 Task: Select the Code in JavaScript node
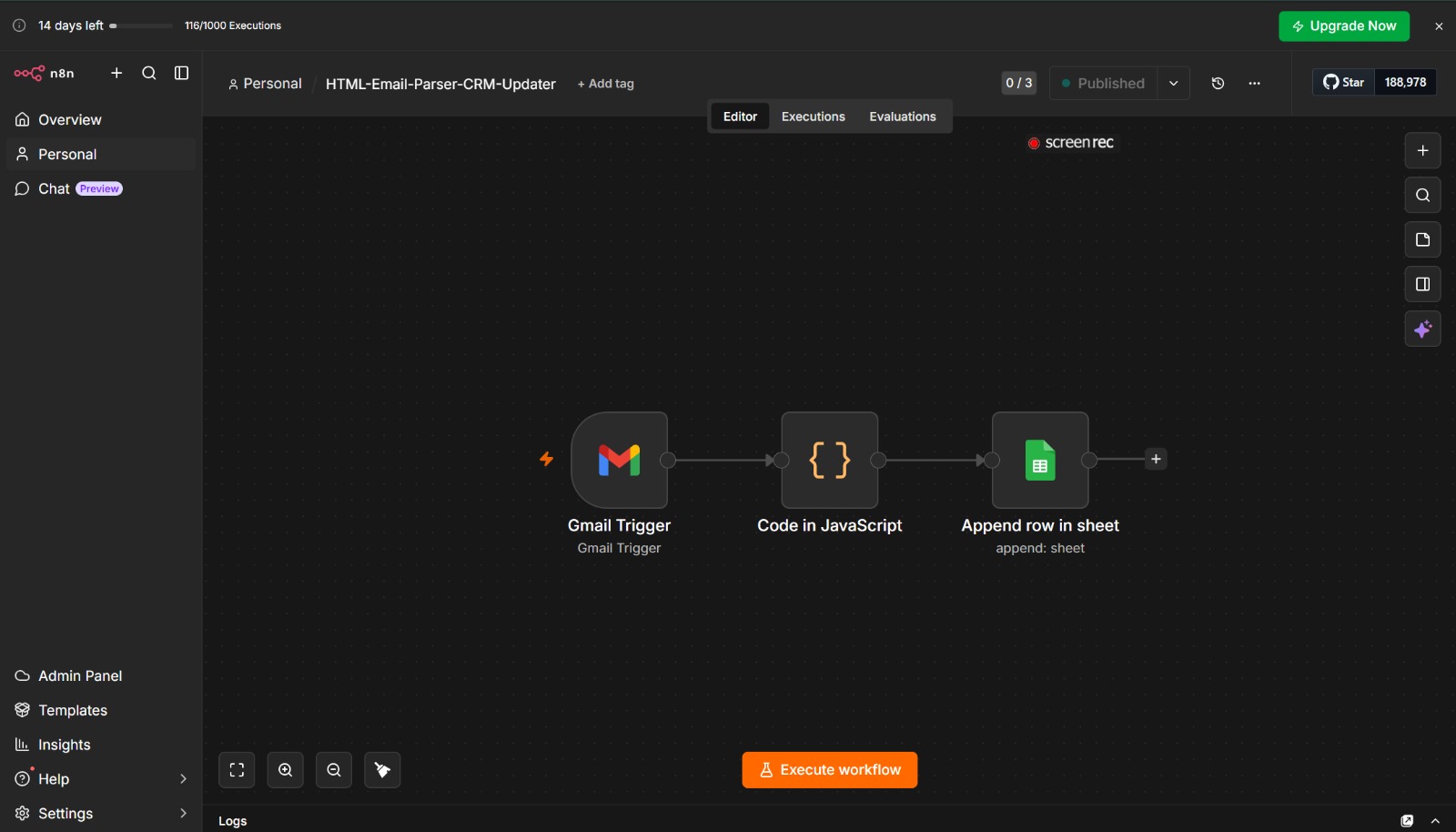pos(829,460)
